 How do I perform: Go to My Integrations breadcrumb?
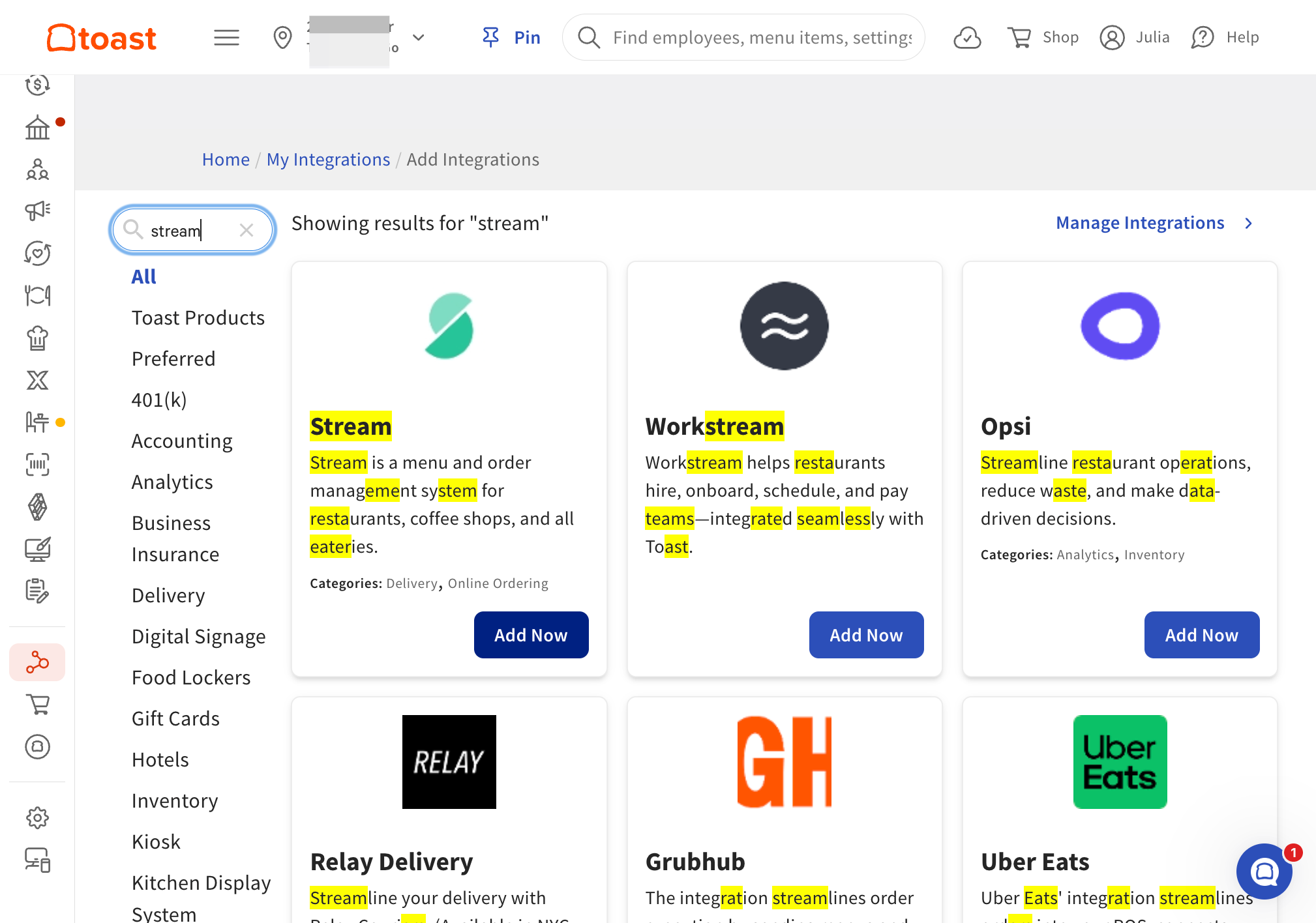pyautogui.click(x=328, y=160)
